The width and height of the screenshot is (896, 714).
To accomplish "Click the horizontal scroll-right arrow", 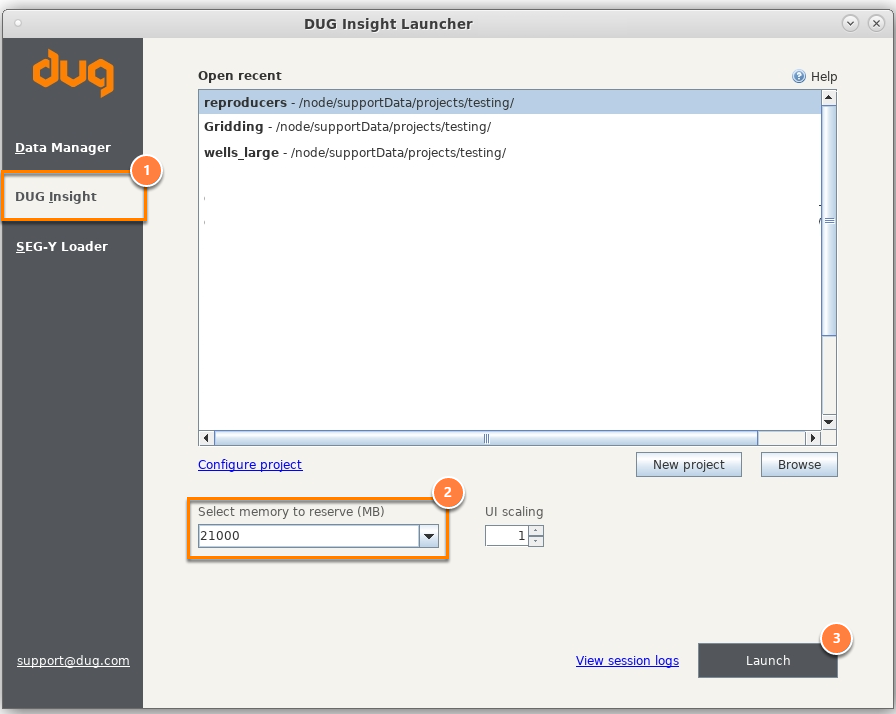I will coord(813,438).
